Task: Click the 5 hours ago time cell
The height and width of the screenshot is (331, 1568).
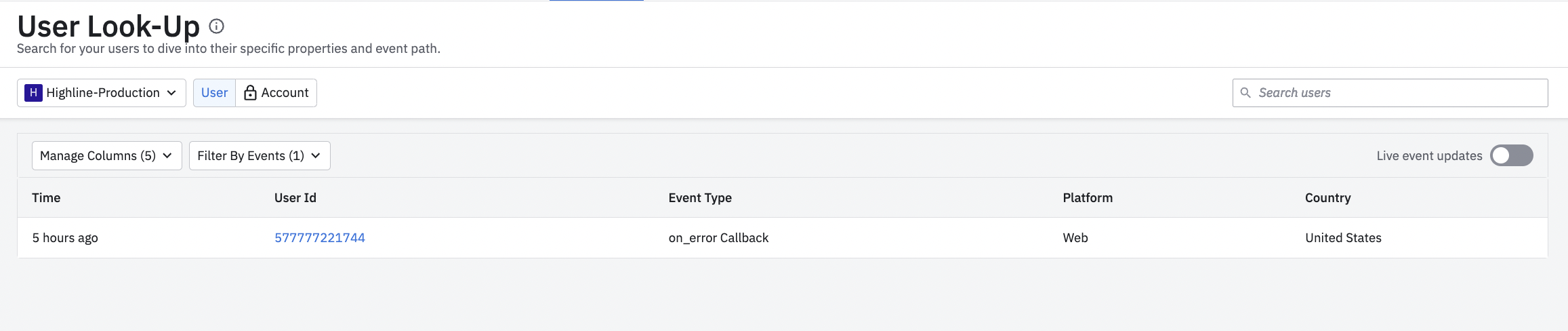Action: pos(65,237)
